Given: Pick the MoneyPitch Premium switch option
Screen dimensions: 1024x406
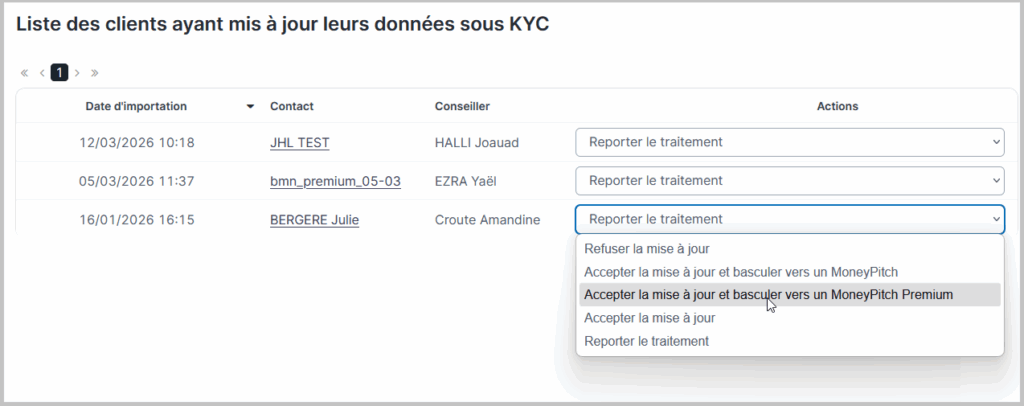Looking at the screenshot, I should 768,295.
